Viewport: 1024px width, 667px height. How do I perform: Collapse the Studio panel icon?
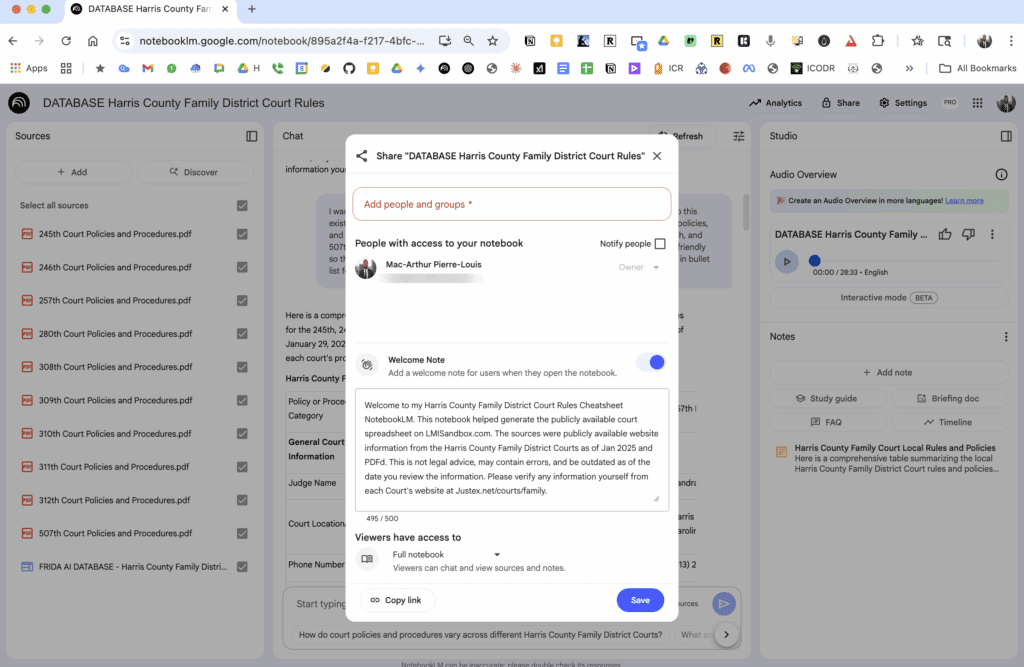pos(1006,136)
